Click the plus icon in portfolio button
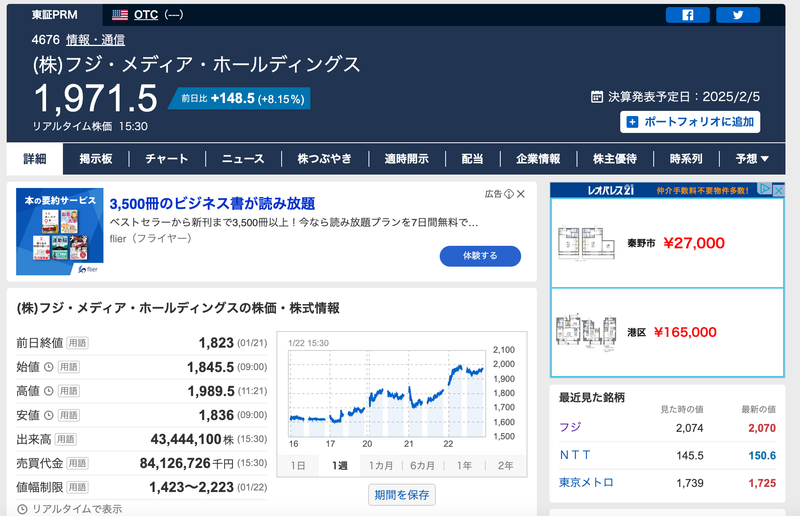This screenshot has height=516, width=800. pyautogui.click(x=632, y=122)
